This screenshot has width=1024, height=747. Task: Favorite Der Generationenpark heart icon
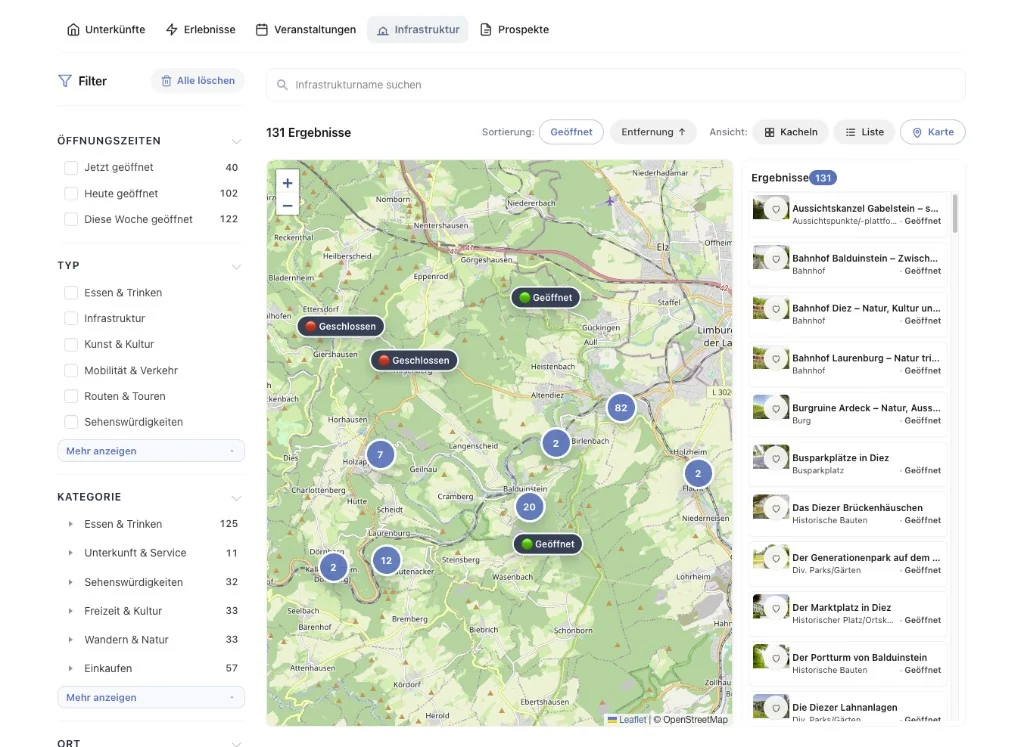click(x=776, y=558)
